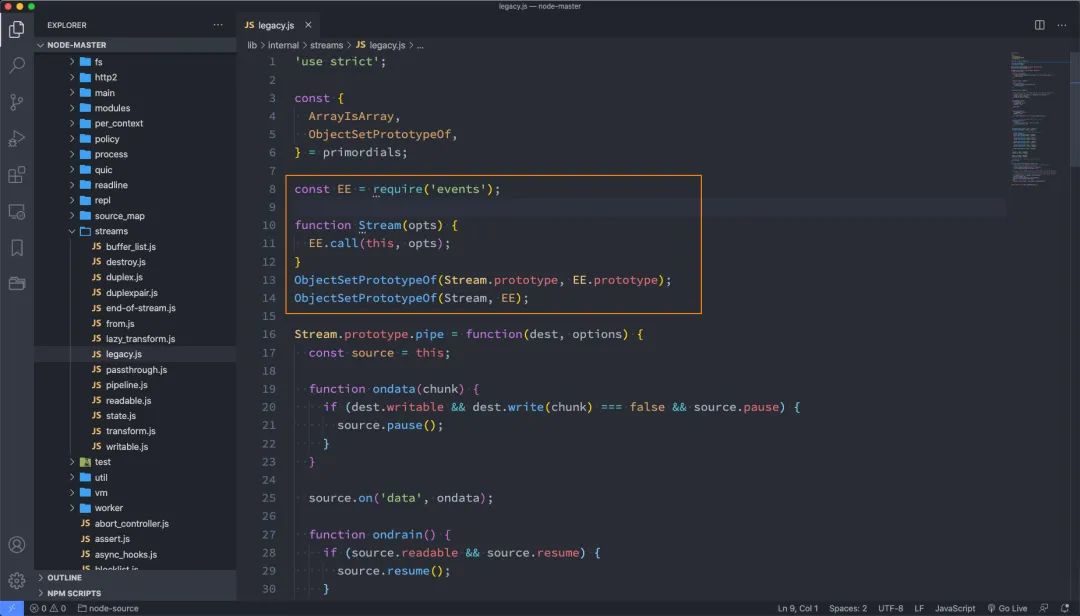Click the UTF-8 encoding indicator
The width and height of the screenshot is (1080, 616).
click(890, 608)
